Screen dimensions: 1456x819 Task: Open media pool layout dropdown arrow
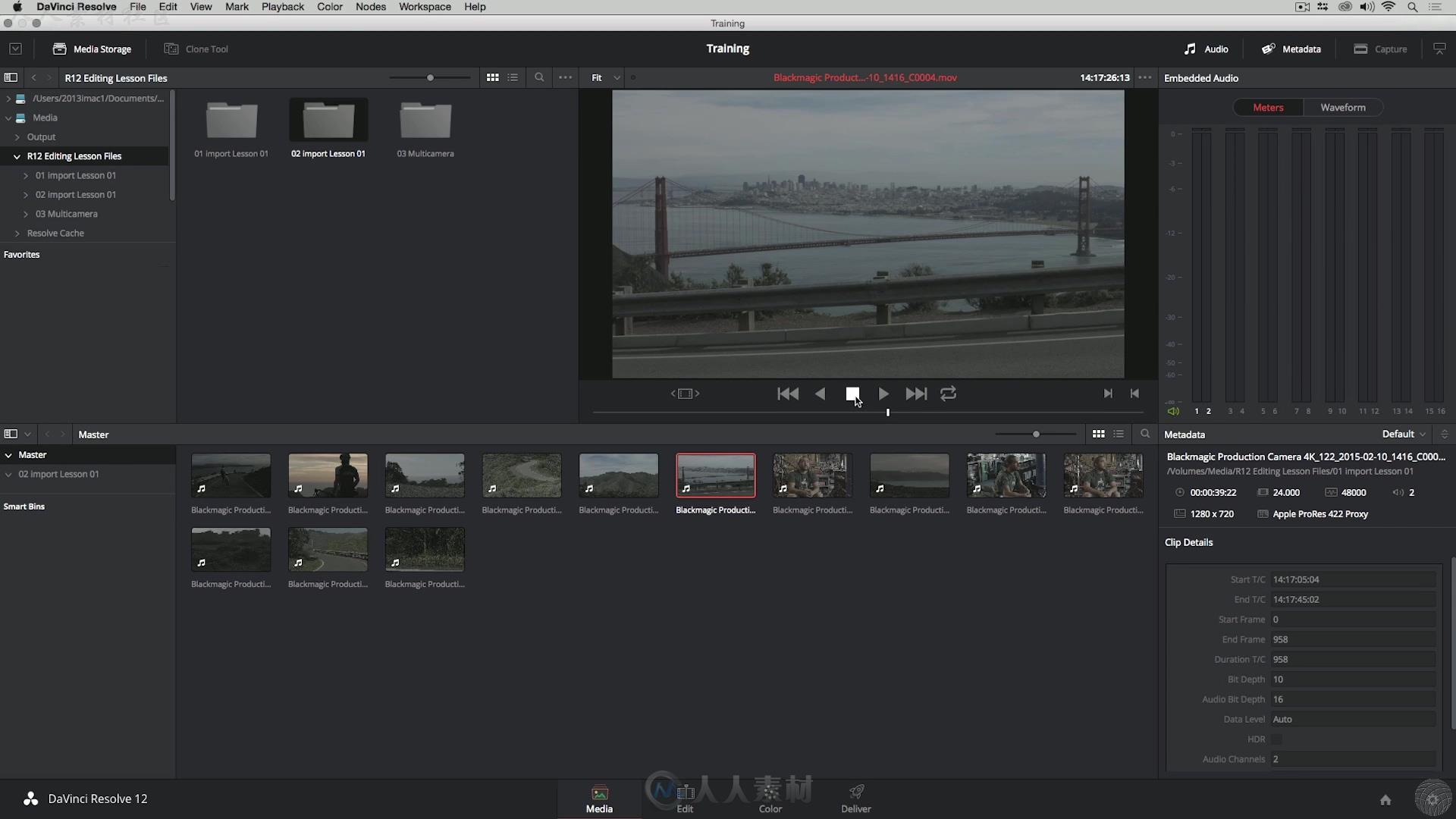point(27,434)
